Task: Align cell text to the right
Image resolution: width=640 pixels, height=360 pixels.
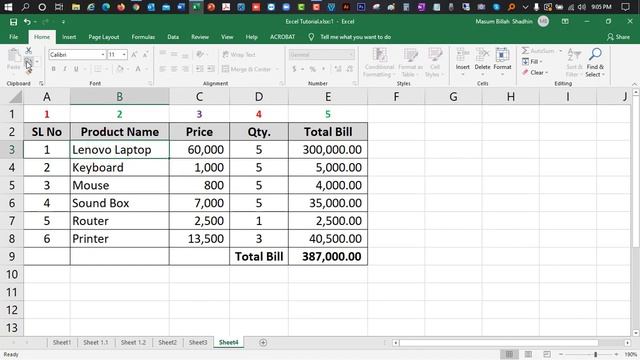Action: click(x=185, y=69)
